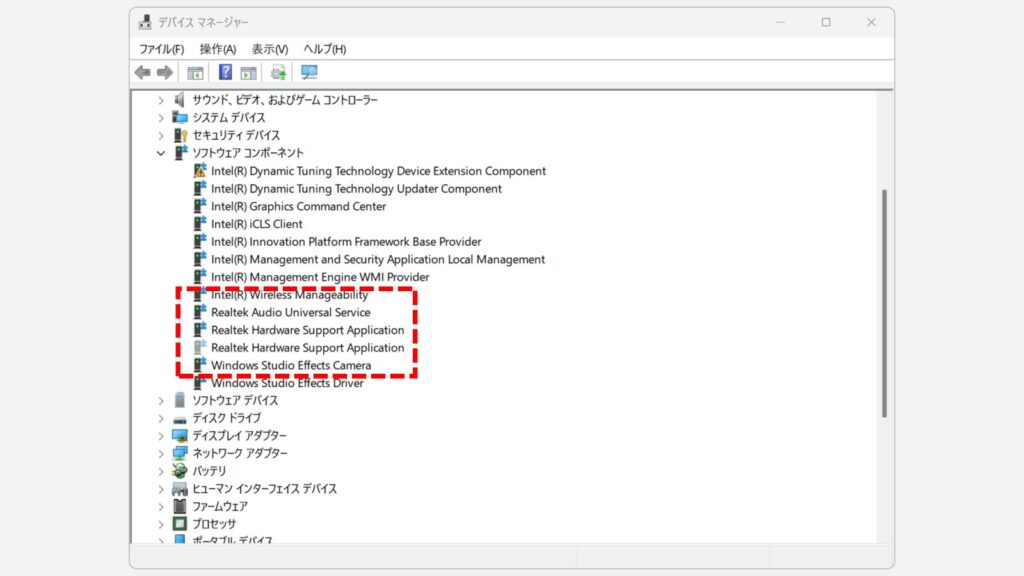
Task: Click the Forward arrow in toolbar
Action: pyautogui.click(x=165, y=72)
